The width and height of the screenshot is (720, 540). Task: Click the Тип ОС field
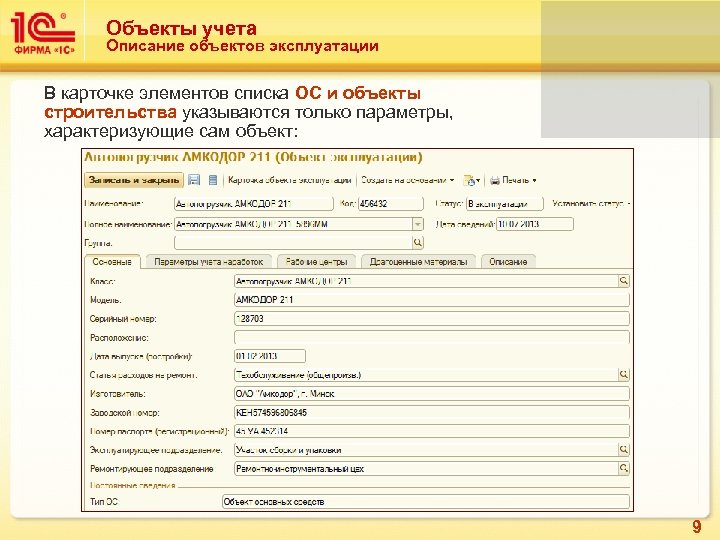[x=426, y=501]
